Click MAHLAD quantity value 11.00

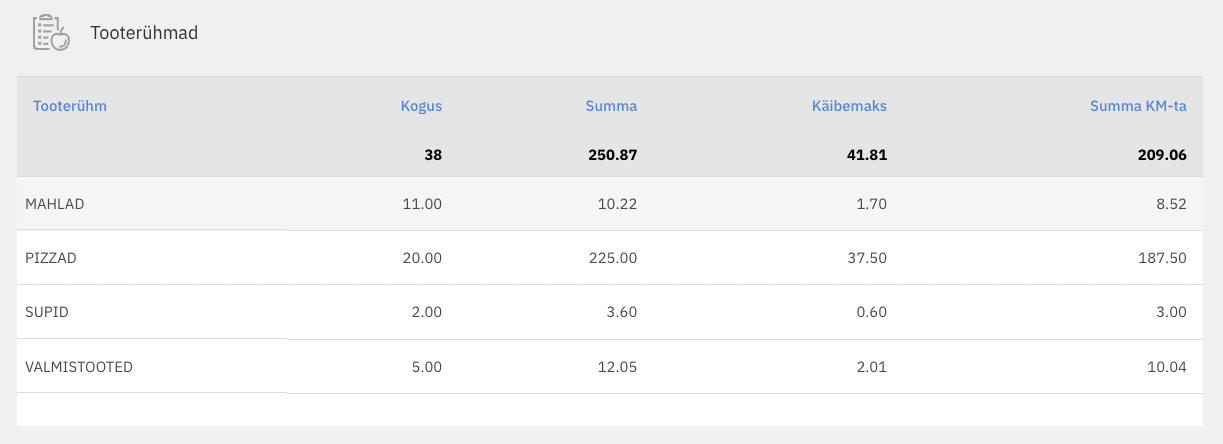[x=423, y=204]
